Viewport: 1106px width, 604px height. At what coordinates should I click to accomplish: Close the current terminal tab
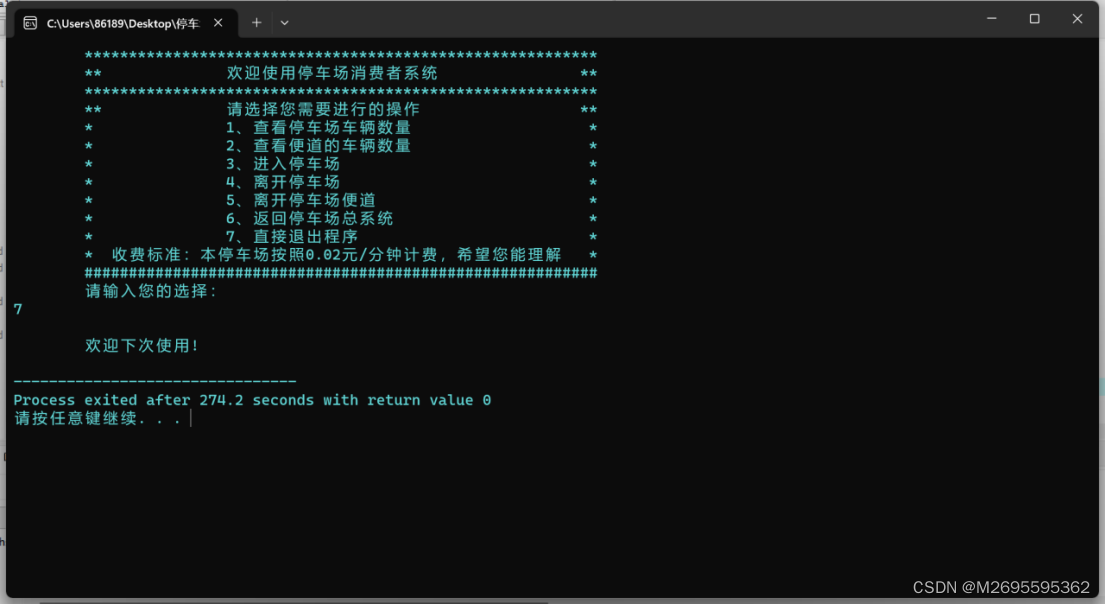click(x=218, y=23)
